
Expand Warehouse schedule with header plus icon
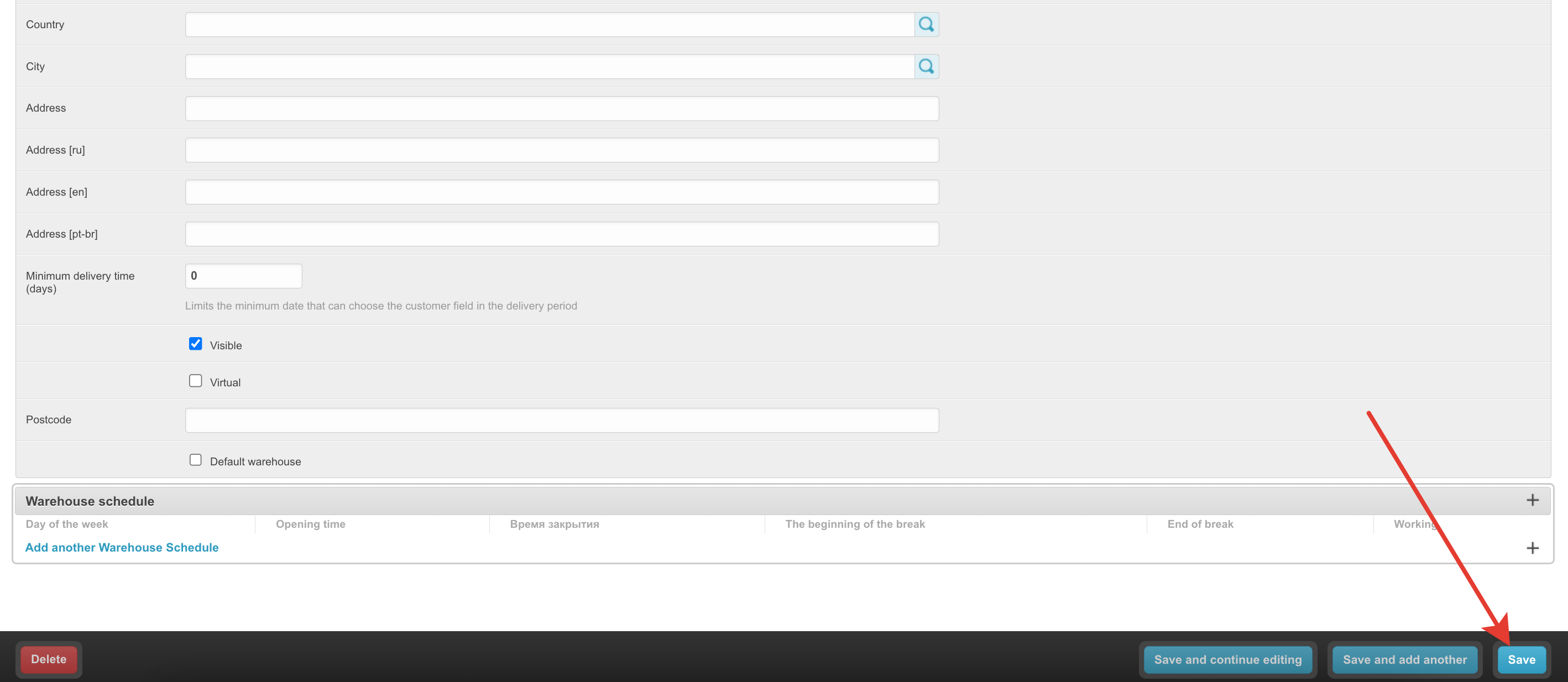(x=1532, y=500)
